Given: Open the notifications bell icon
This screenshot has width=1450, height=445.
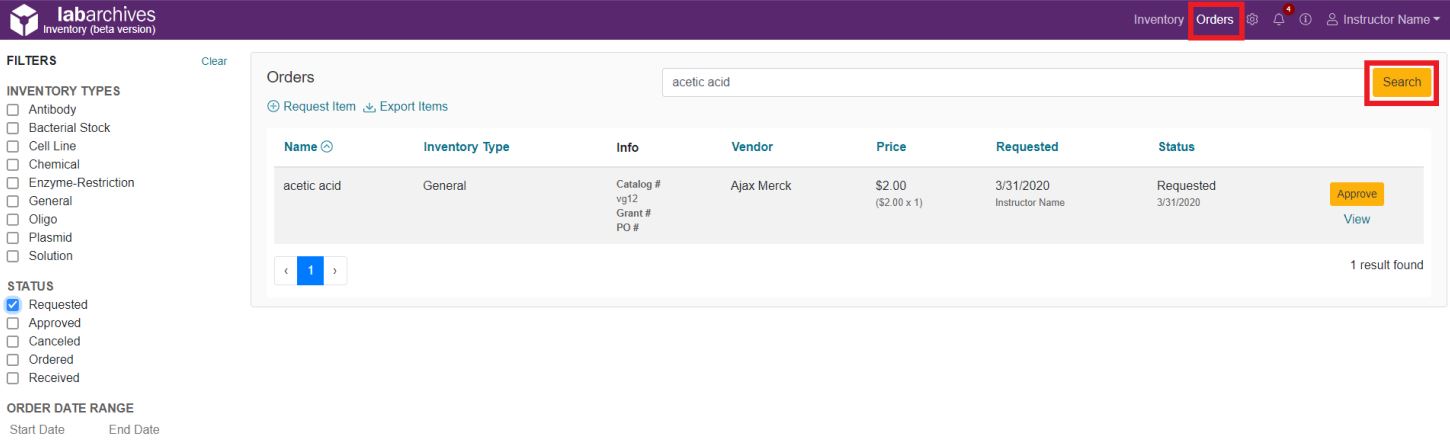Looking at the screenshot, I should [1279, 20].
